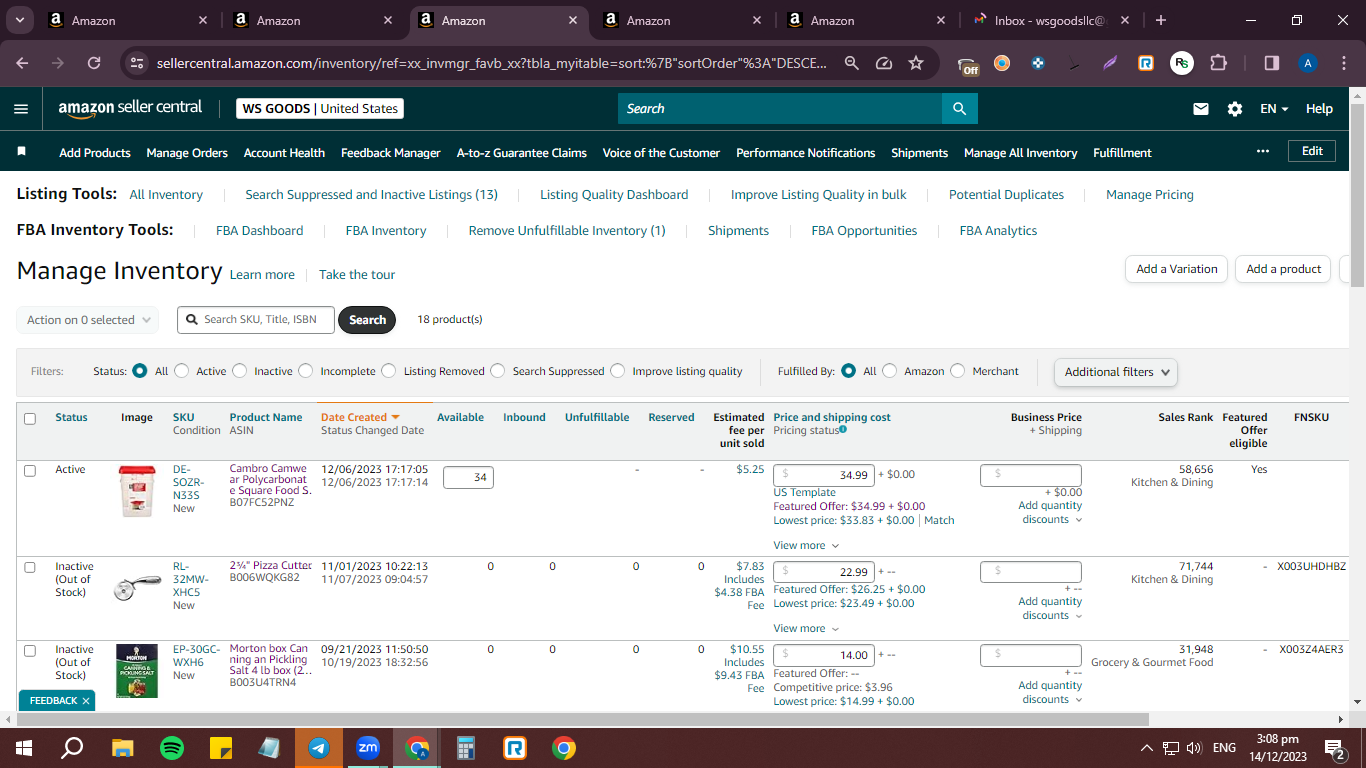This screenshot has width=1366, height=768.
Task: Open the Seller Central hamburger menu
Action: coord(21,108)
